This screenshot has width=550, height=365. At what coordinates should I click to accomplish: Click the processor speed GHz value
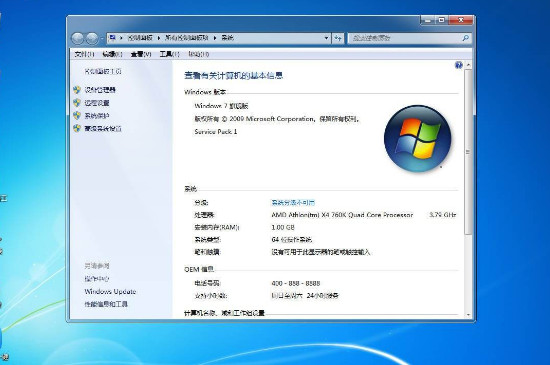pyautogui.click(x=443, y=215)
